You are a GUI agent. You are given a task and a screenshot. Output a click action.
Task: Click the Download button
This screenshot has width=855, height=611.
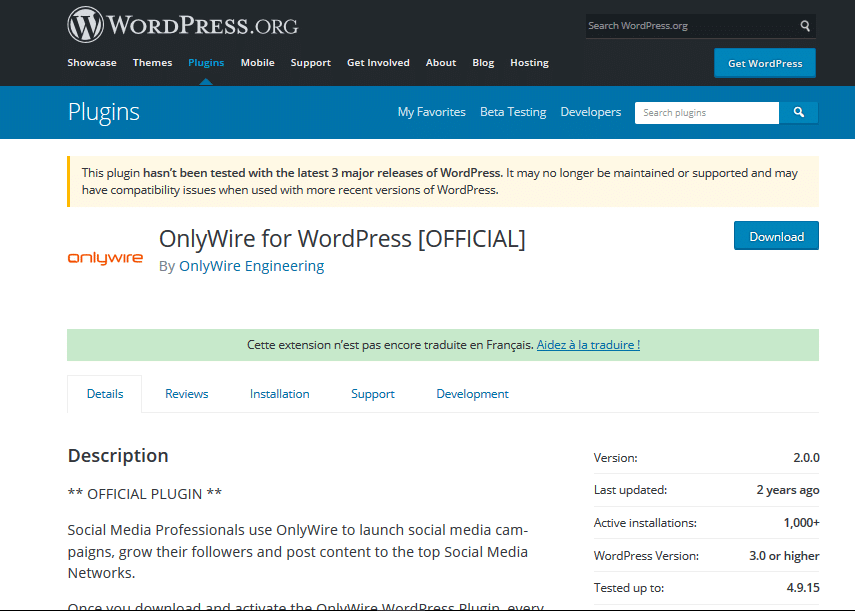click(776, 236)
